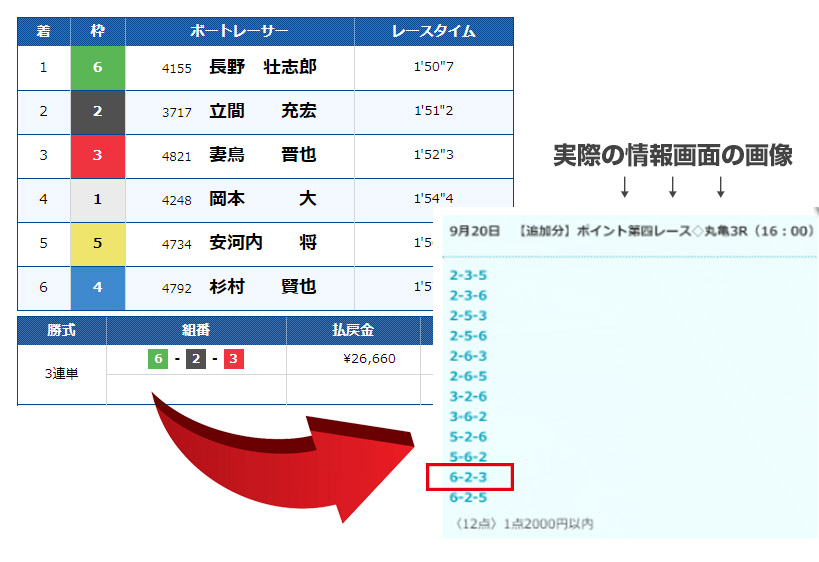Click the small green 6 badge in the 3連単 row

tap(158, 359)
